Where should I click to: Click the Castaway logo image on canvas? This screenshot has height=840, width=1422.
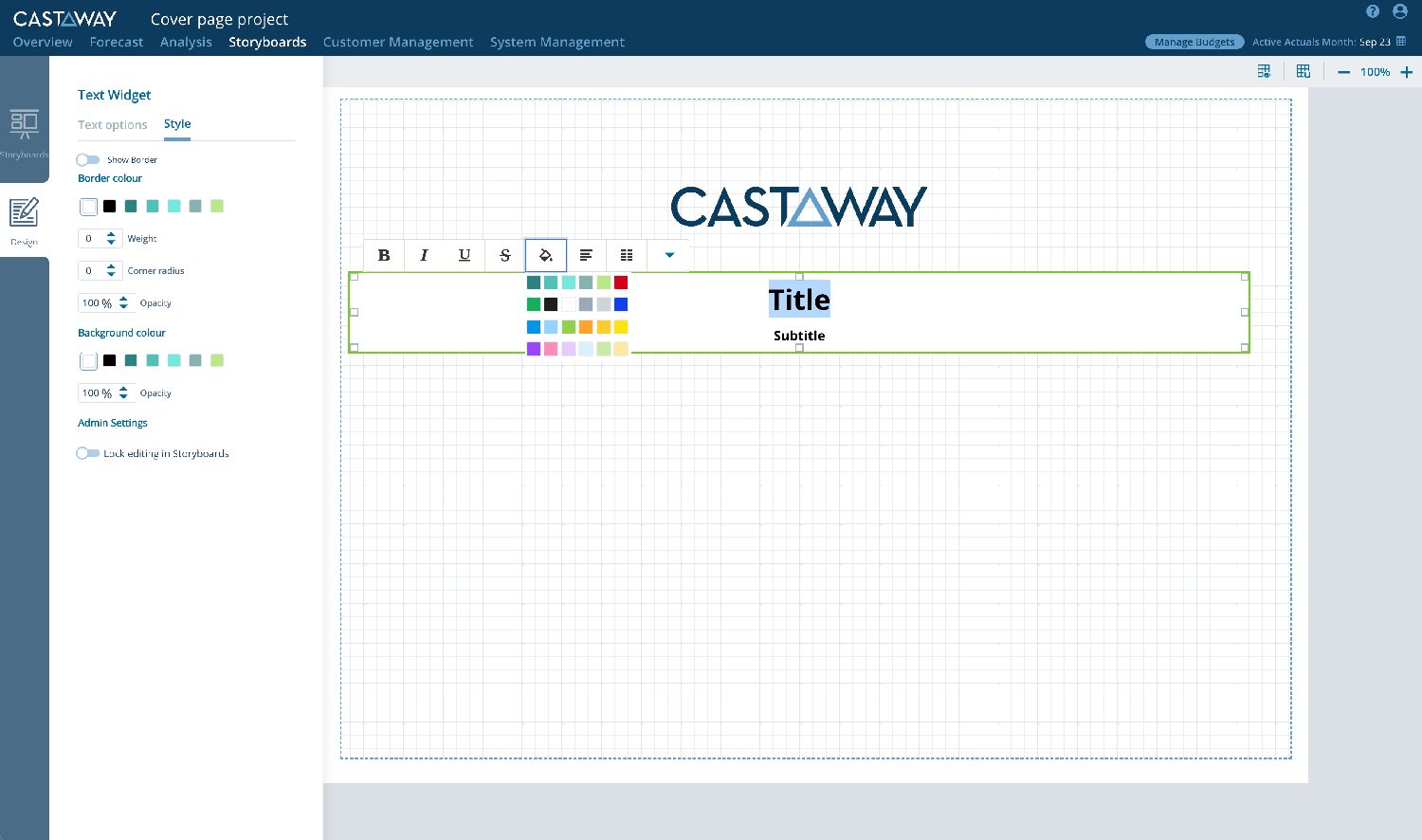[x=798, y=207]
